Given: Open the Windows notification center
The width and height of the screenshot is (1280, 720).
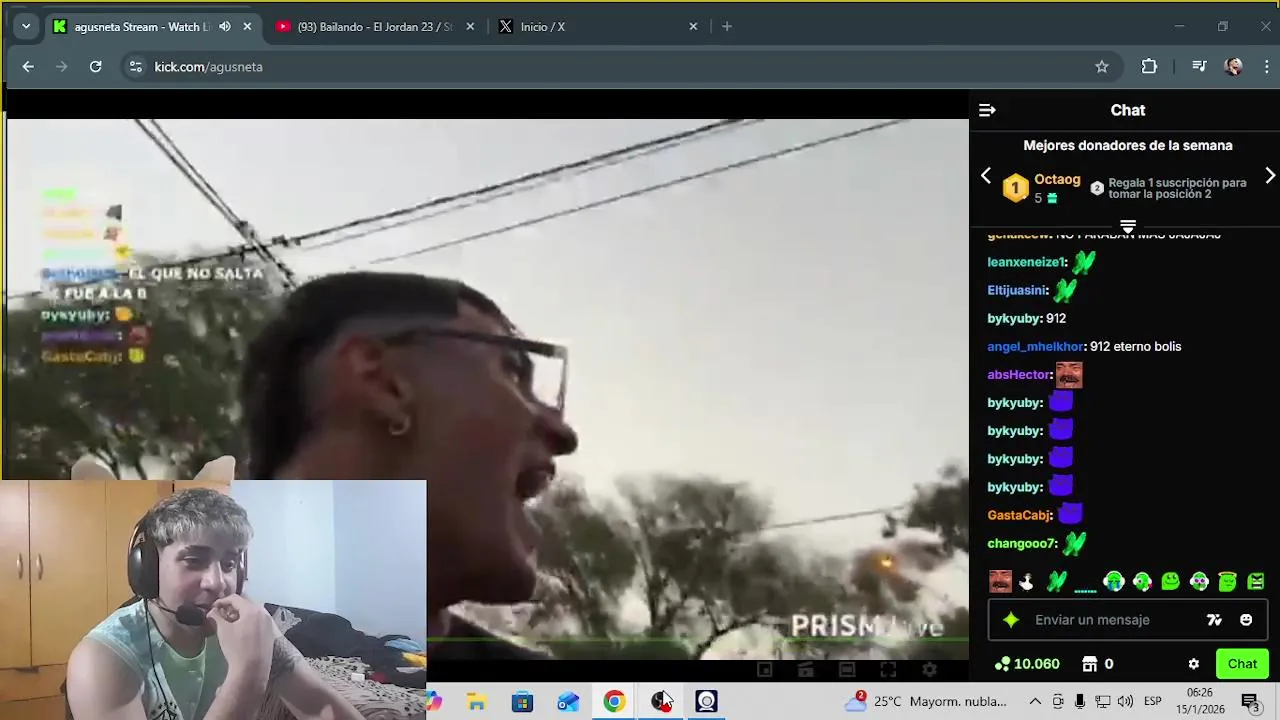Looking at the screenshot, I should coord(1250,702).
